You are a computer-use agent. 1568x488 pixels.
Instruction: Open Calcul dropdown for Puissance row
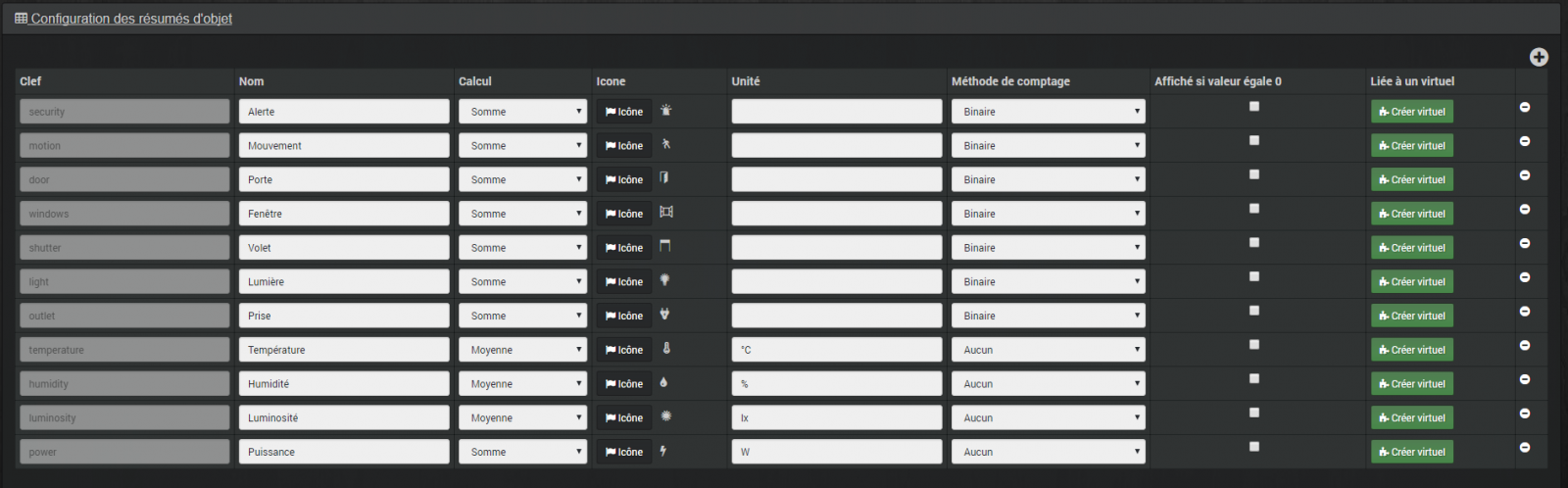(522, 452)
